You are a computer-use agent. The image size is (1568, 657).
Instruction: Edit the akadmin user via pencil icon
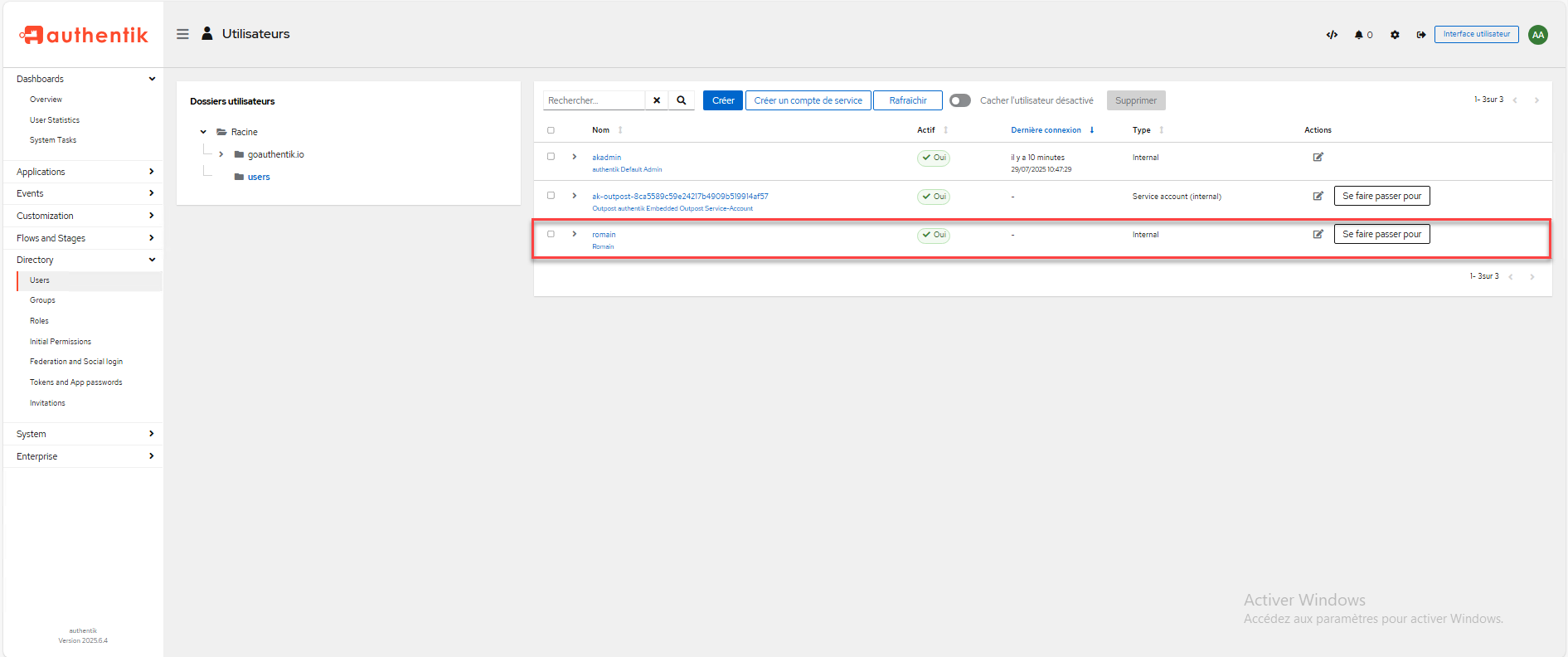(1318, 157)
